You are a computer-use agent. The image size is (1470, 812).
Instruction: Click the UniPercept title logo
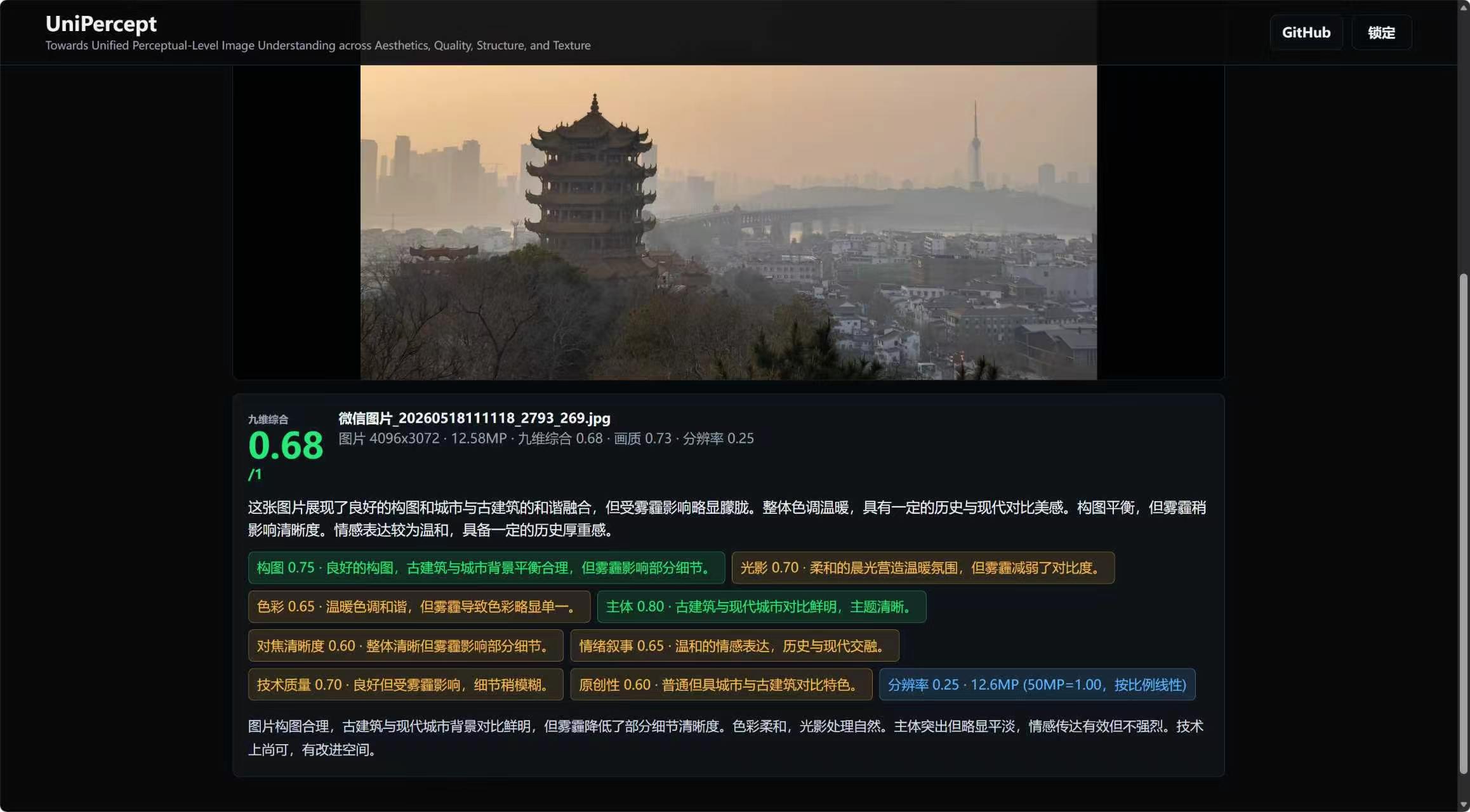(x=101, y=23)
